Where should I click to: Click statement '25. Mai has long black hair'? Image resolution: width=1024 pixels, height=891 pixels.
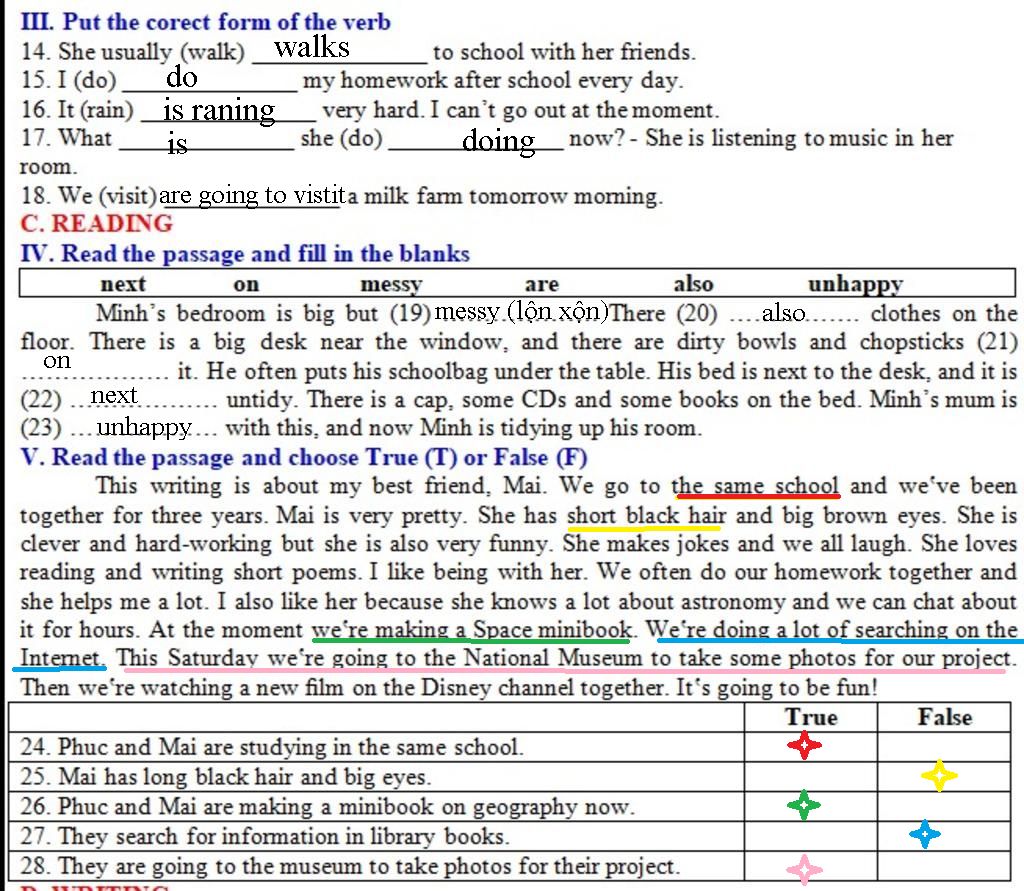(225, 777)
